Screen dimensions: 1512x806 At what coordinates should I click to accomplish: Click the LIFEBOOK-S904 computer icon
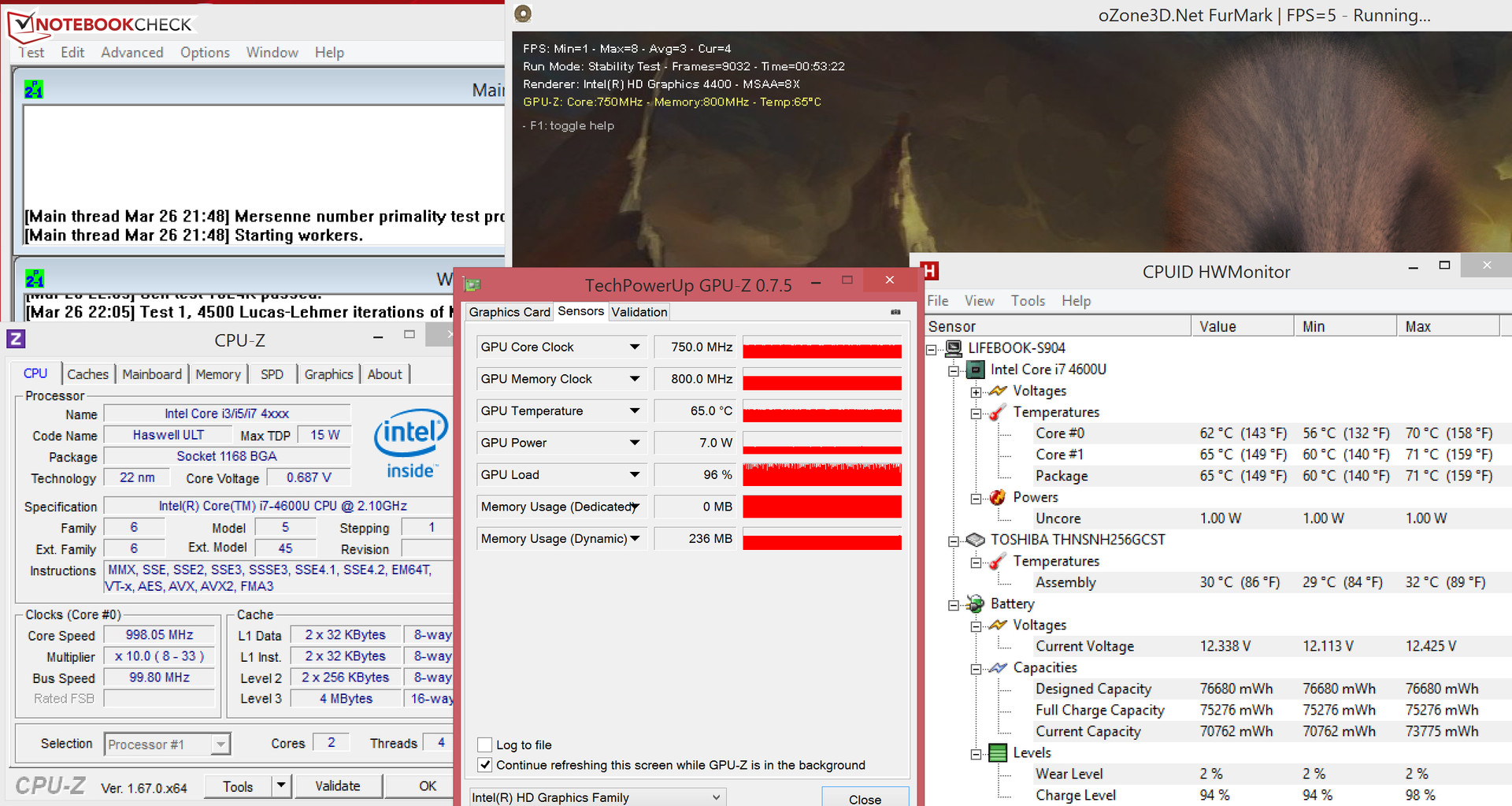tap(954, 347)
